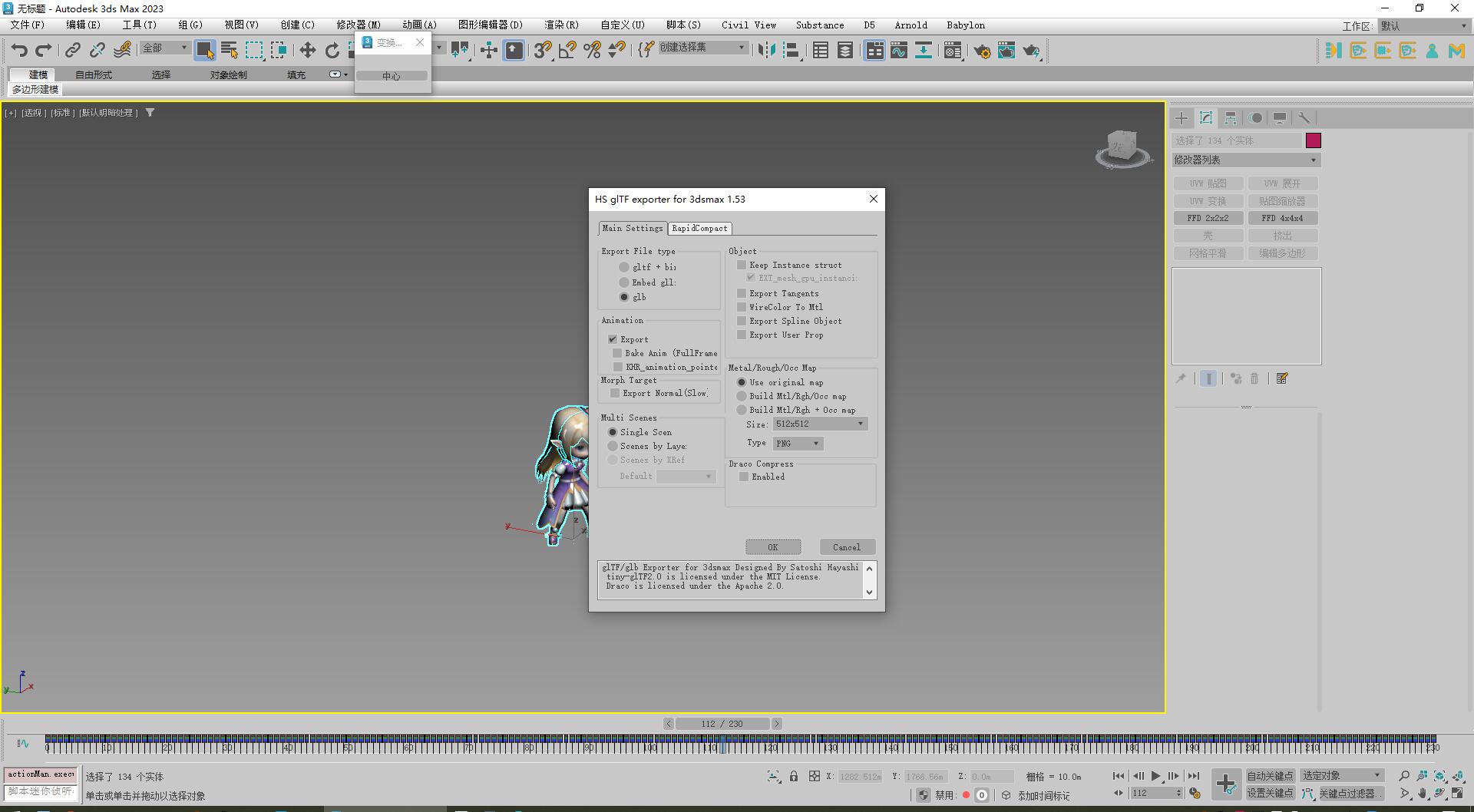Open the Arnold menu
Image resolution: width=1474 pixels, height=812 pixels.
click(x=911, y=25)
